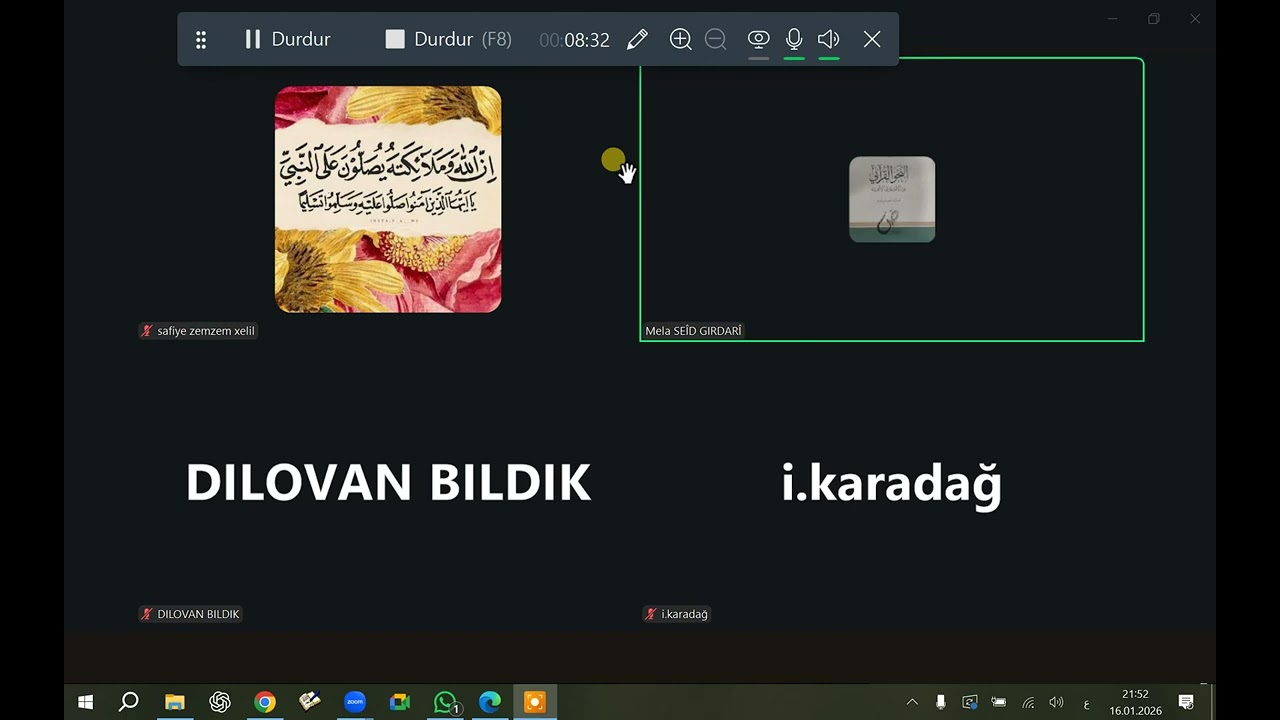Open File Explorer from the taskbar
The height and width of the screenshot is (720, 1280).
click(175, 702)
